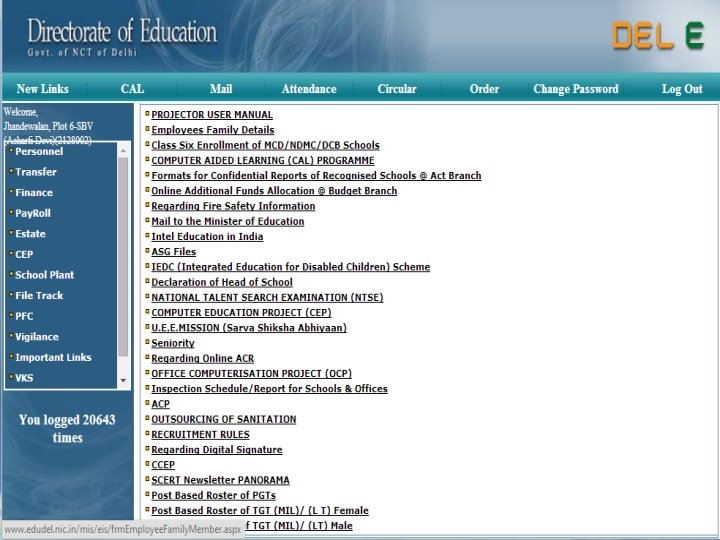Open the Order menu
720x540 pixels.
484,89
